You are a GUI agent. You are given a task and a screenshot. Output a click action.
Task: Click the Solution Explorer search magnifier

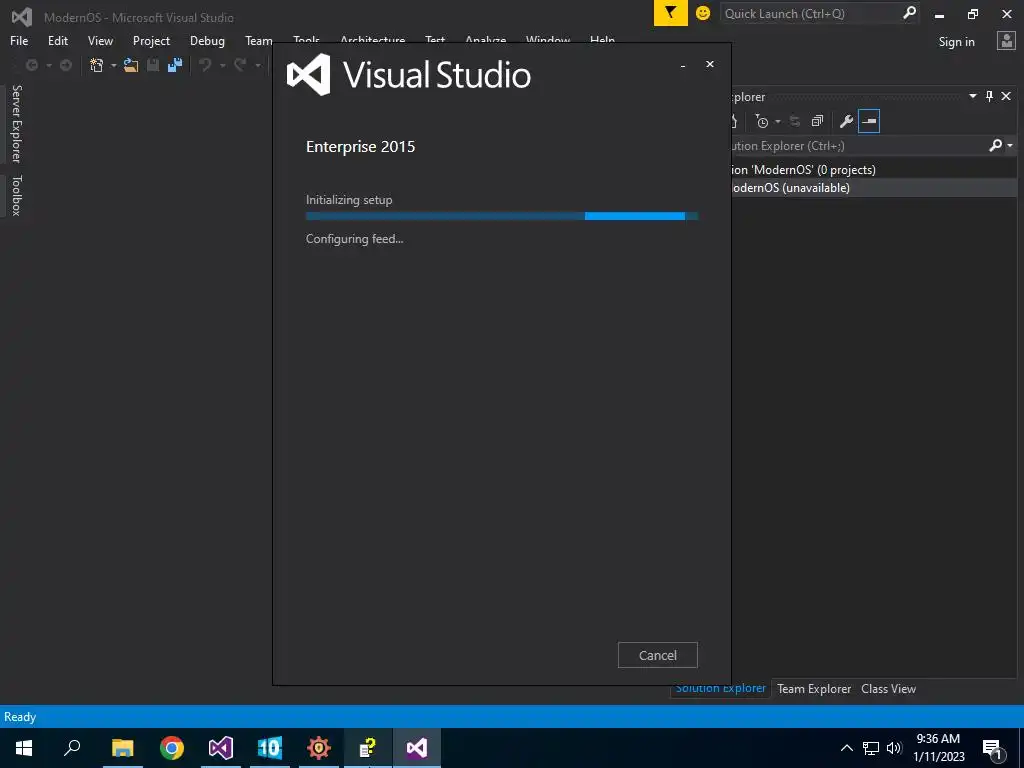pos(995,145)
